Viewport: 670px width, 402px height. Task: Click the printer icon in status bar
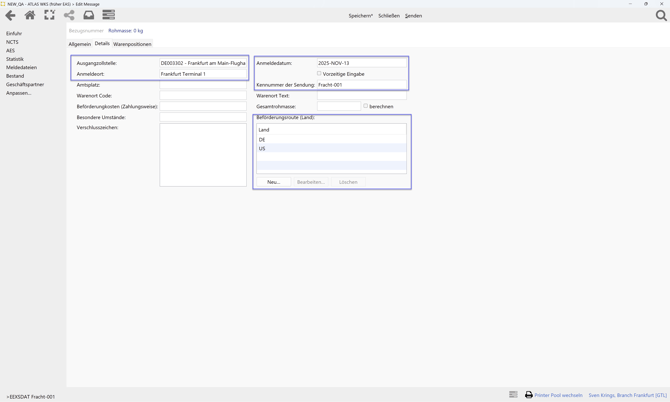click(529, 395)
